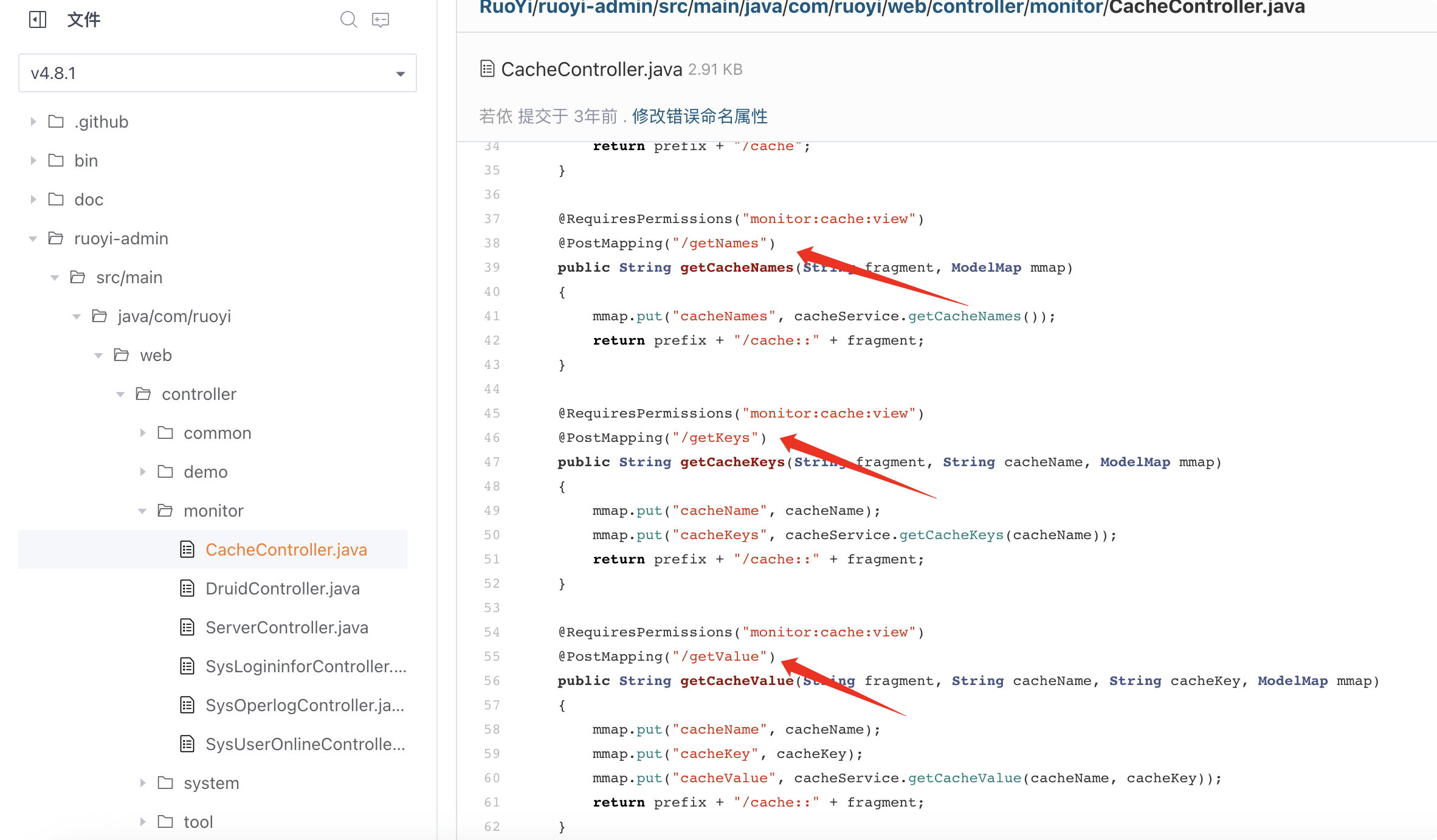This screenshot has height=840, width=1437.
Task: Open the commit message link 修改错误命名属性
Action: [x=700, y=116]
